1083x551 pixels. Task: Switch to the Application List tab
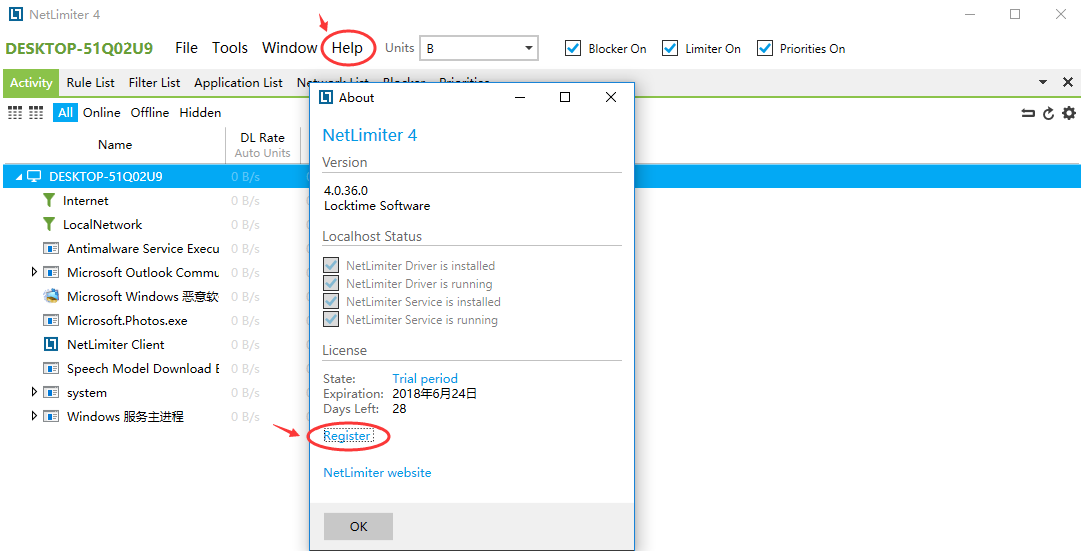tap(238, 83)
